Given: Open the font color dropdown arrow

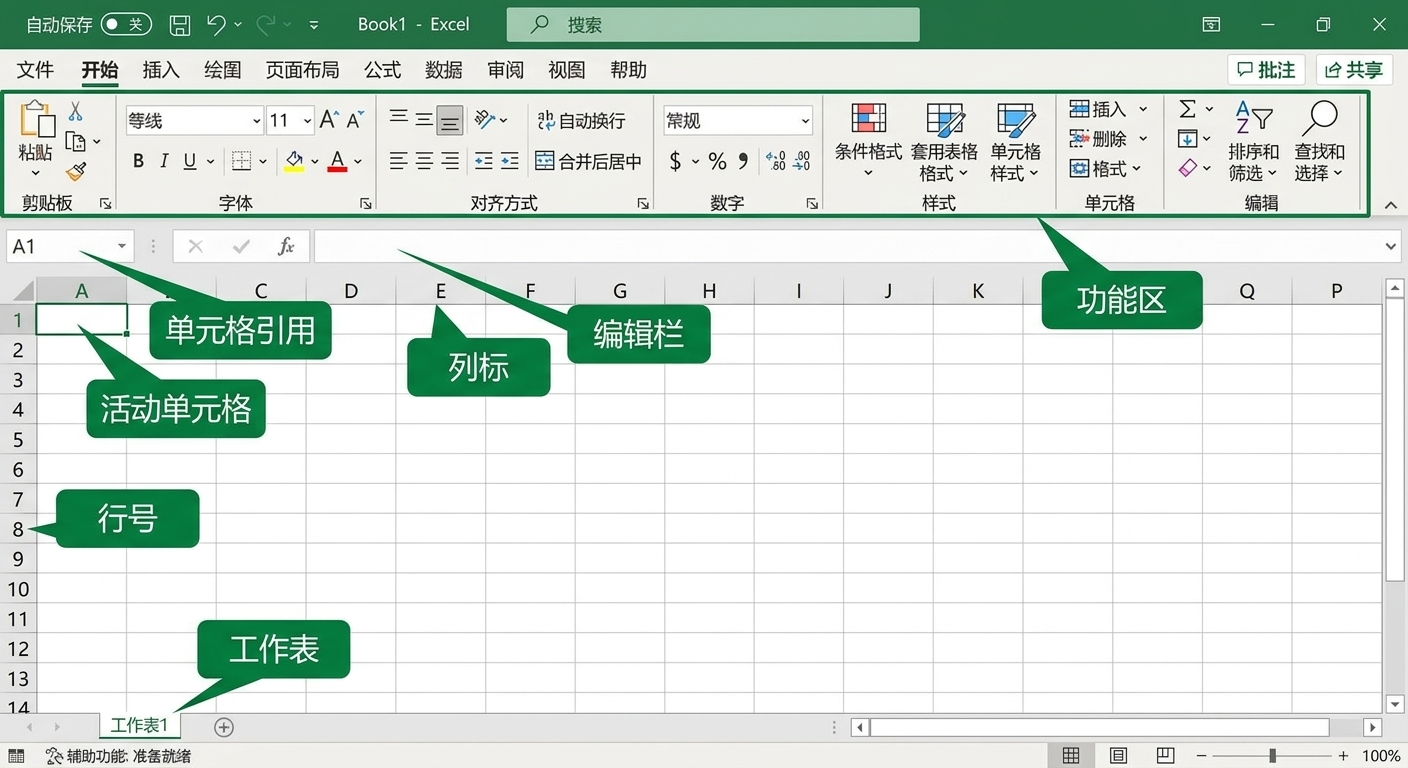Looking at the screenshot, I should click(358, 161).
